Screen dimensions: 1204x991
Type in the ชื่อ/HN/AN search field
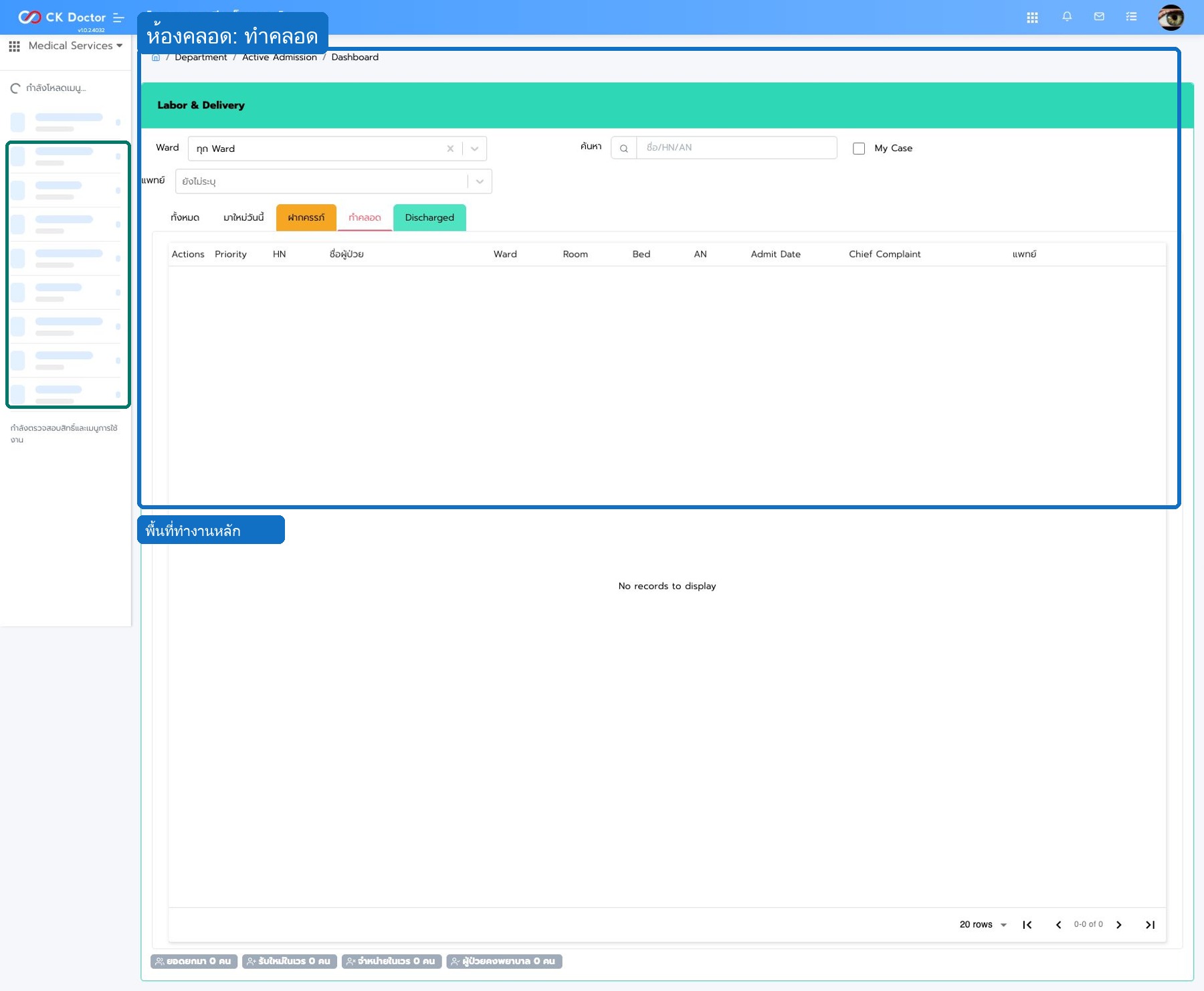(x=736, y=148)
